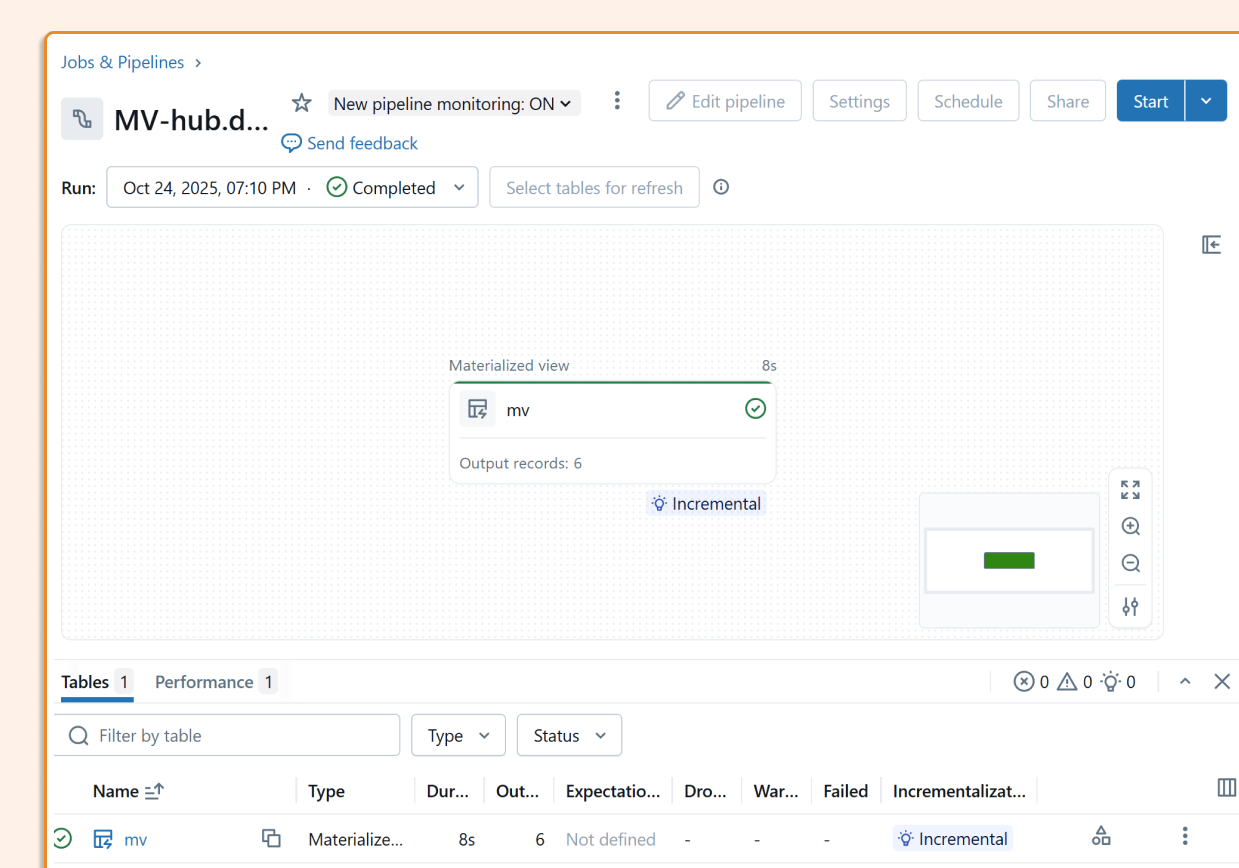Open the pipeline three-dot overflow menu
1239x868 pixels.
[x=617, y=101]
